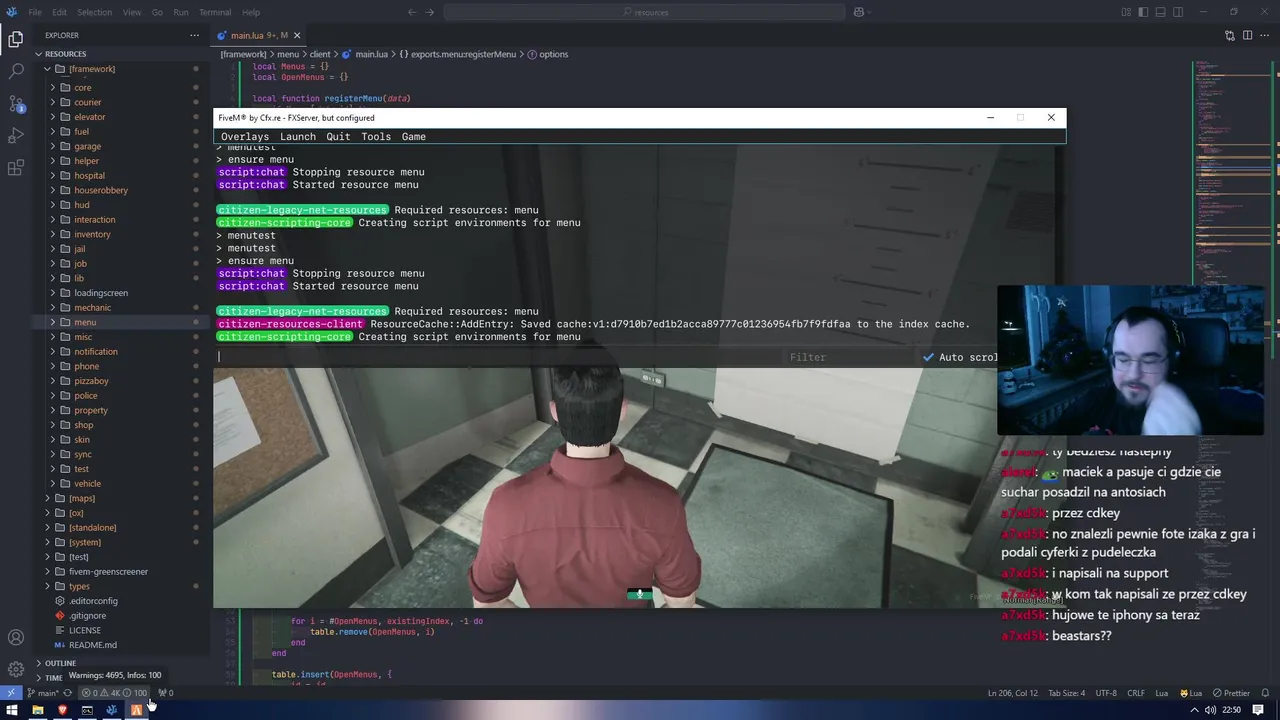This screenshot has width=1280, height=720.
Task: Open the Tools menu in FiveM console
Action: (x=376, y=136)
